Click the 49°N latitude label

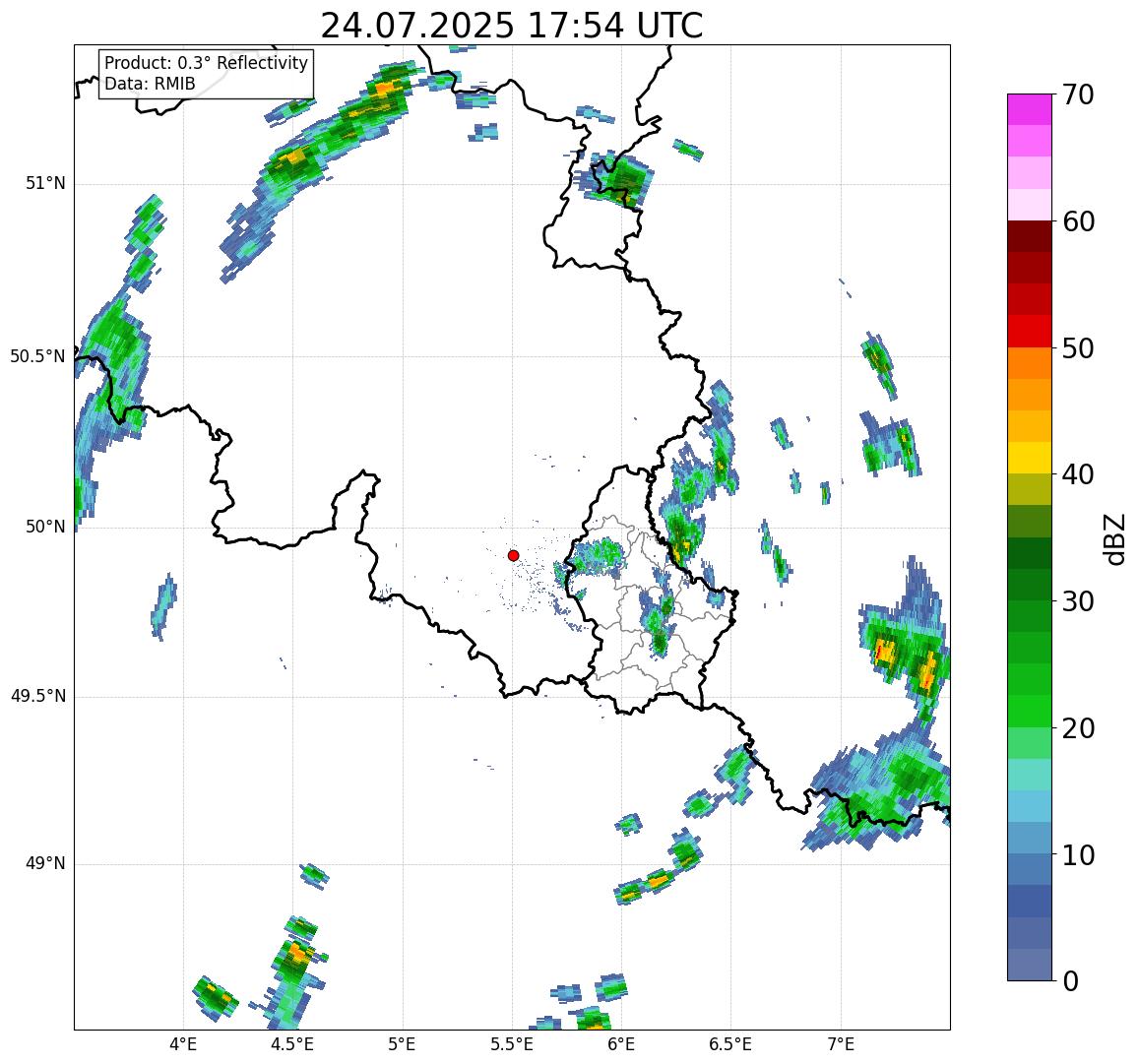coord(45,864)
